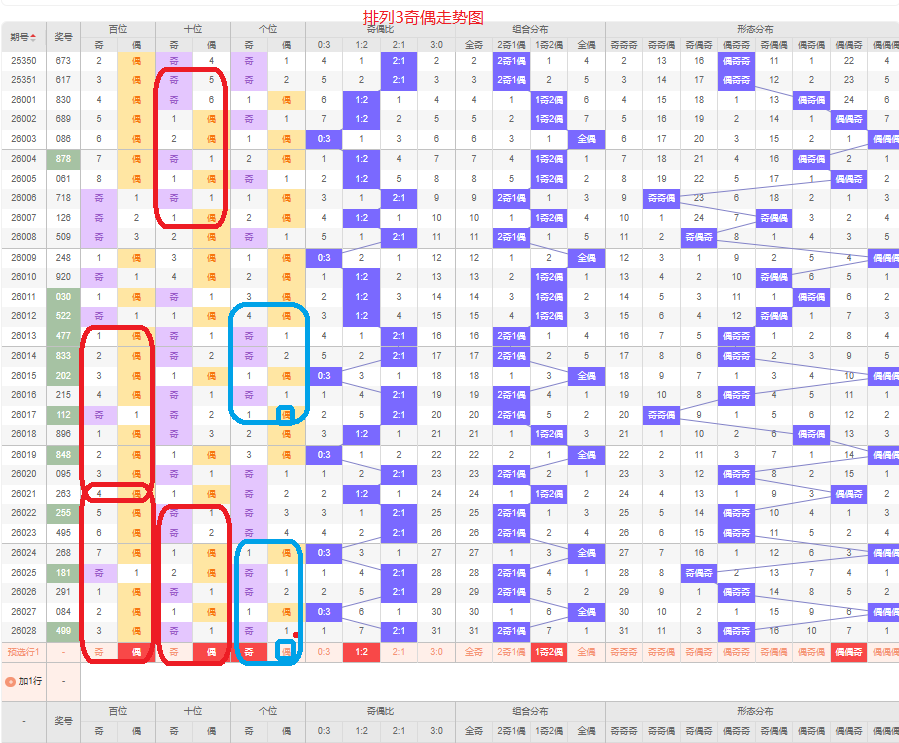Select period number 26009
Screen dimensions: 899x743
tap(24, 258)
